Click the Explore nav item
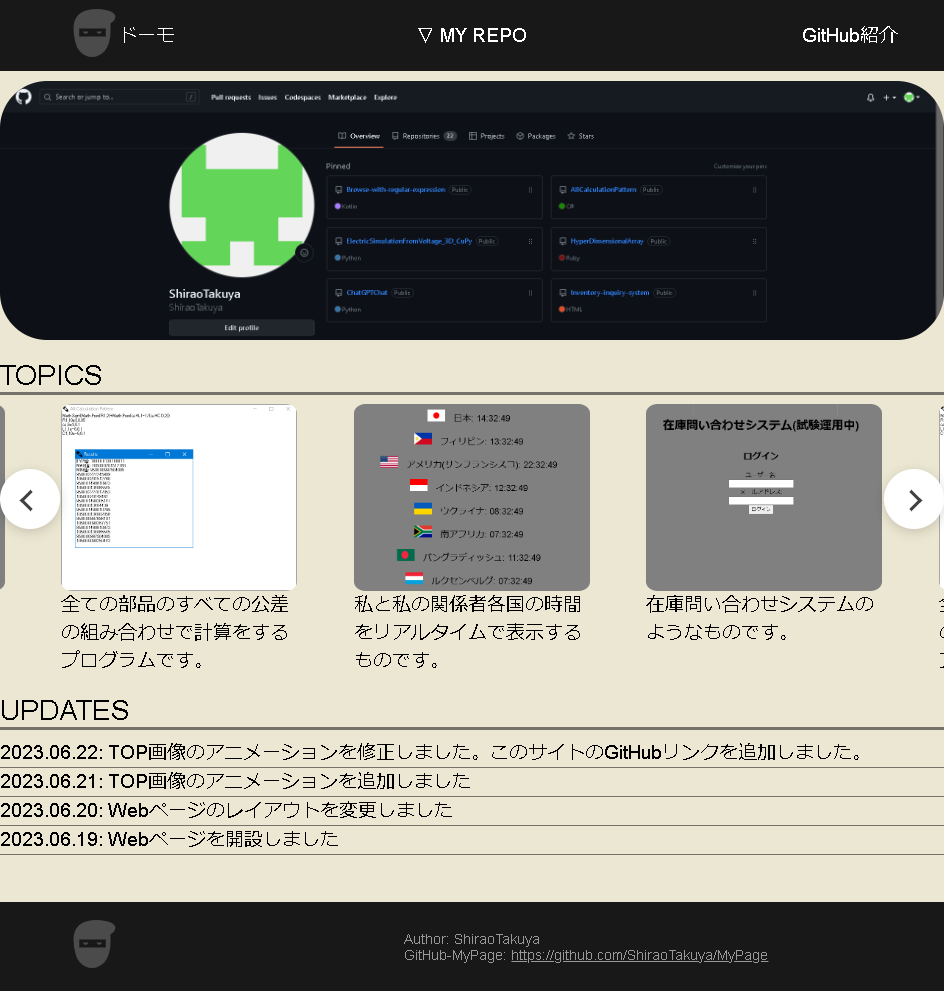Viewport: 944px width, 991px height. pyautogui.click(x=385, y=97)
